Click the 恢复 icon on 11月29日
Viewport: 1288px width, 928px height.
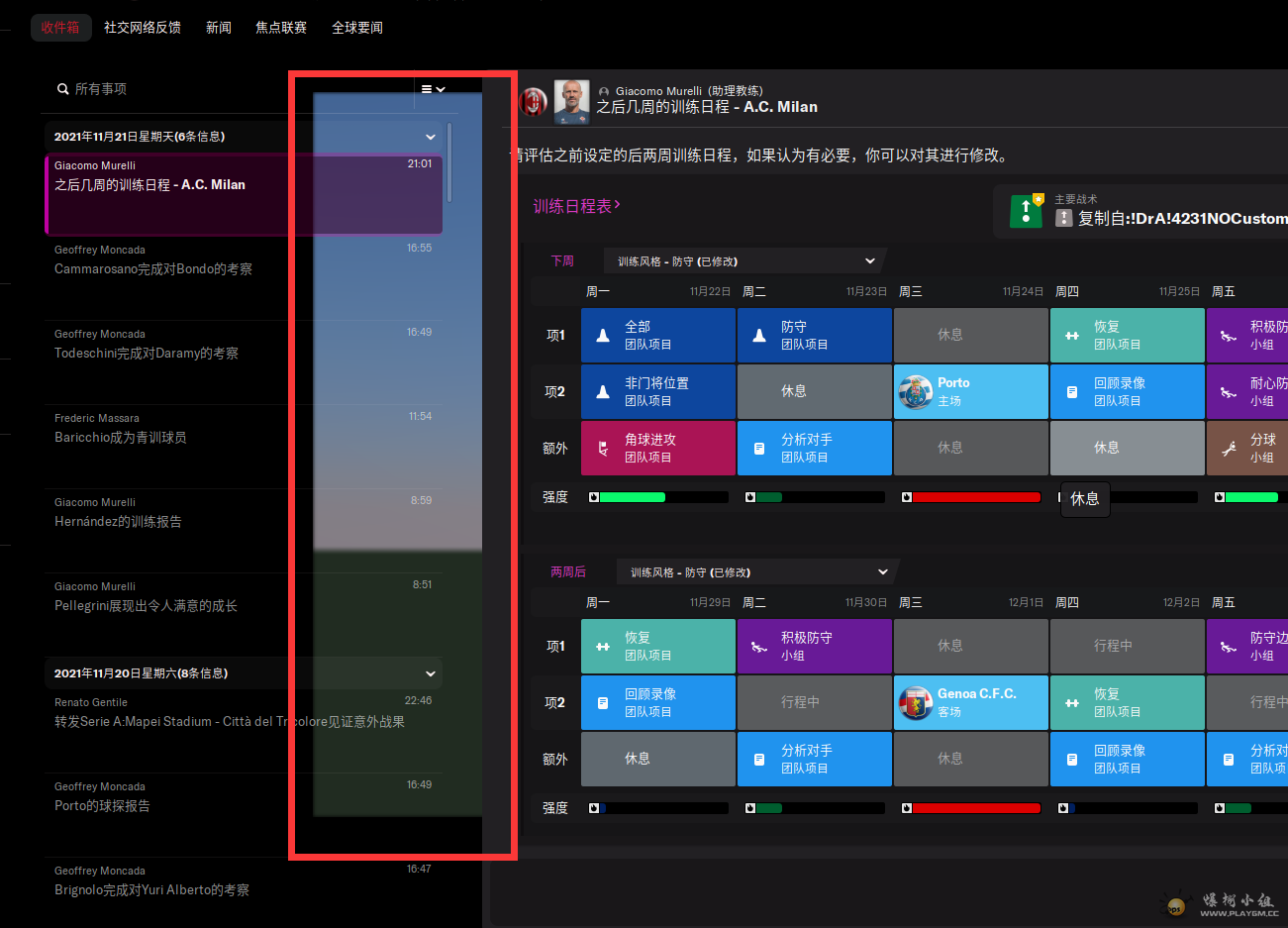coord(603,647)
